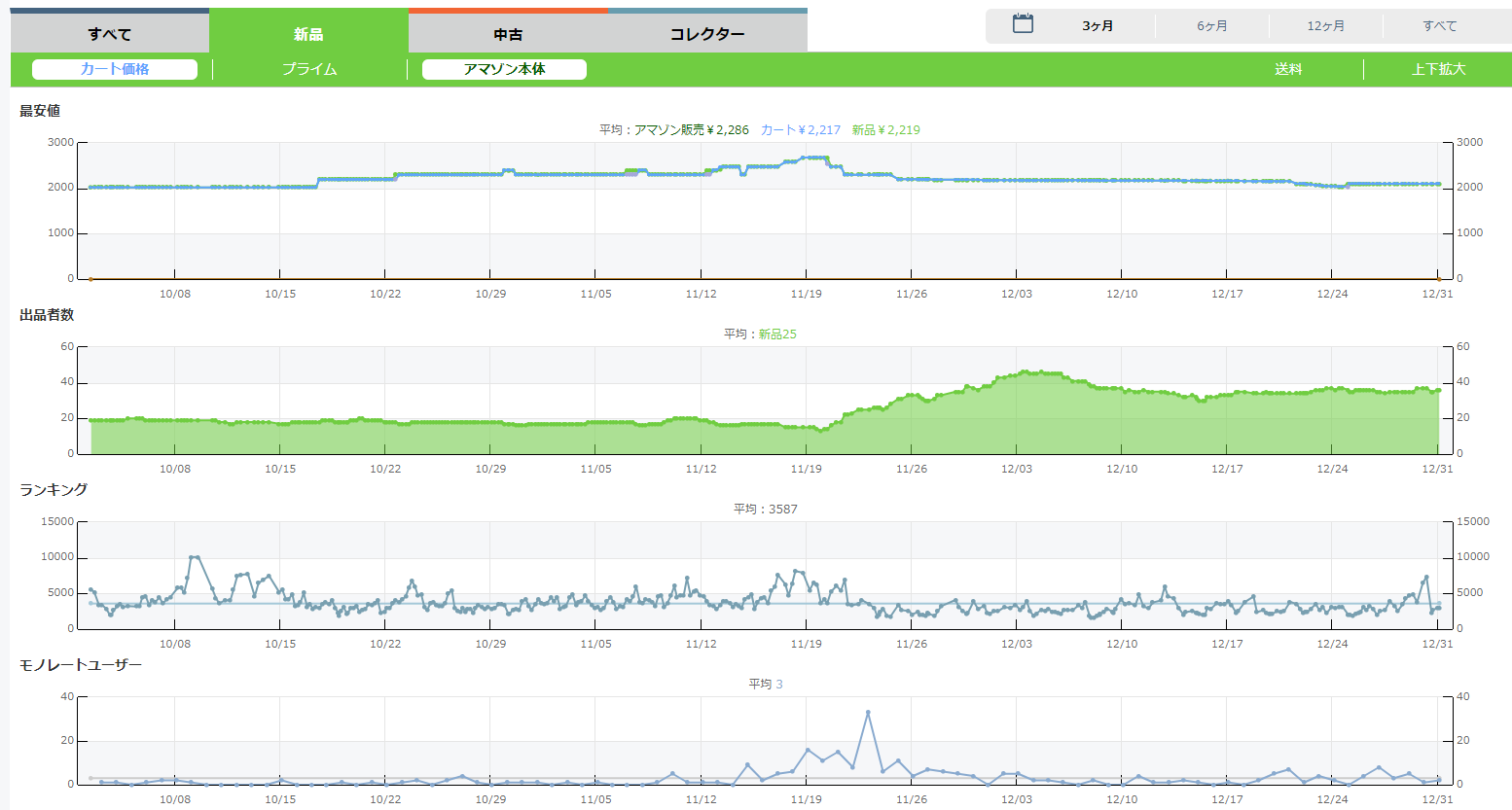
Task: Select the 3ヶ月 time range
Action: [1098, 26]
